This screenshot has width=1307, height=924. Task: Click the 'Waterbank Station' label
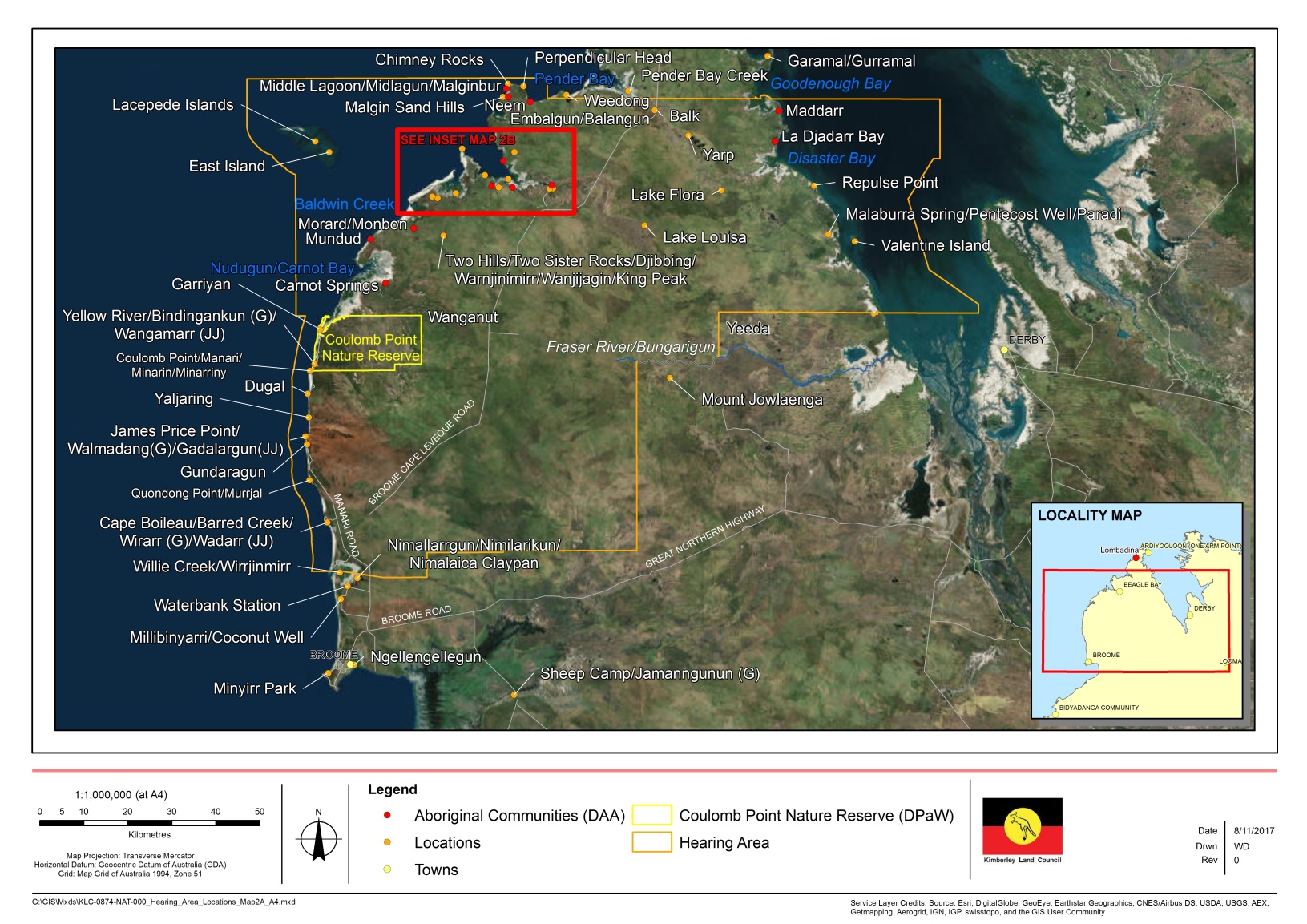coord(217,606)
